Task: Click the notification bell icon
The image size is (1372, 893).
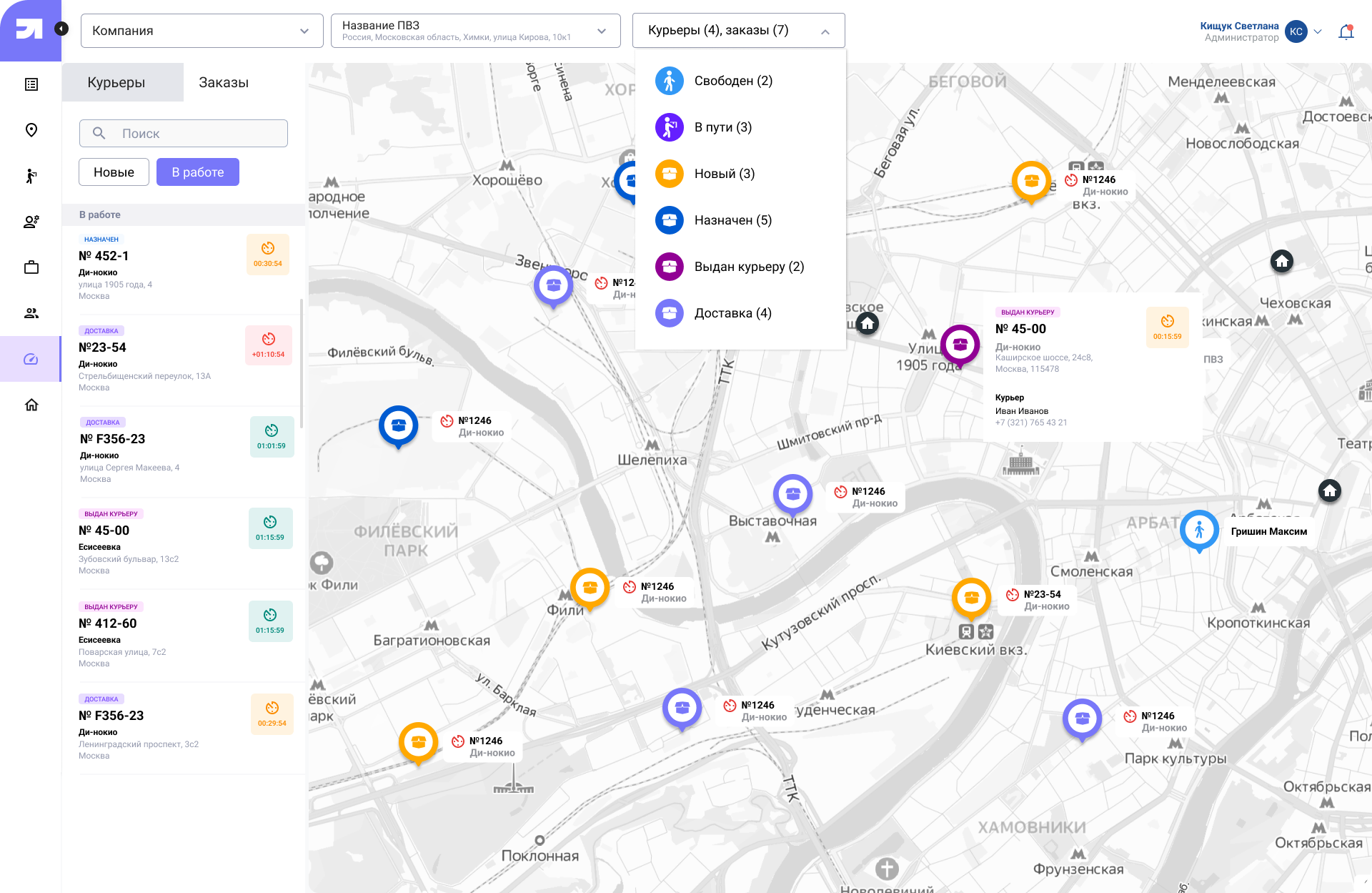Action: pos(1346,32)
